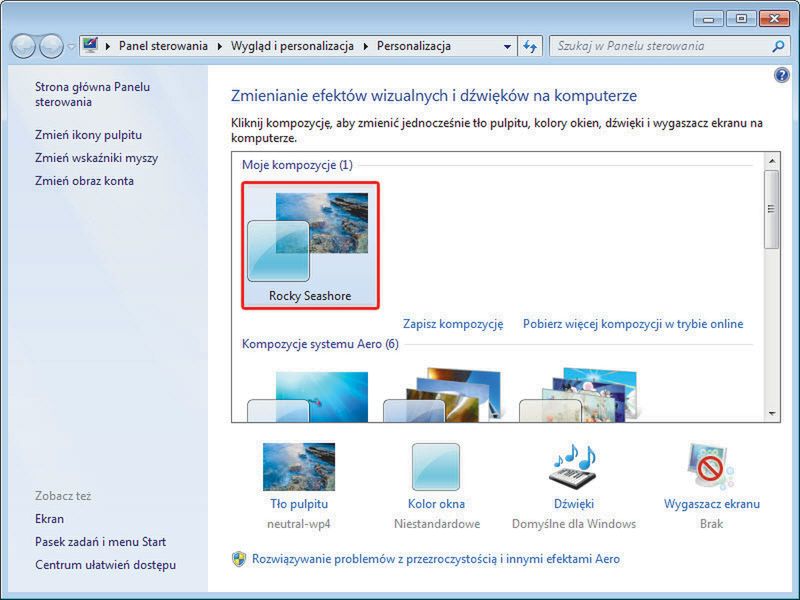Screen dimensions: 800x600
Task: Open Centrum ułatwień dostępu link
Action: tap(105, 565)
